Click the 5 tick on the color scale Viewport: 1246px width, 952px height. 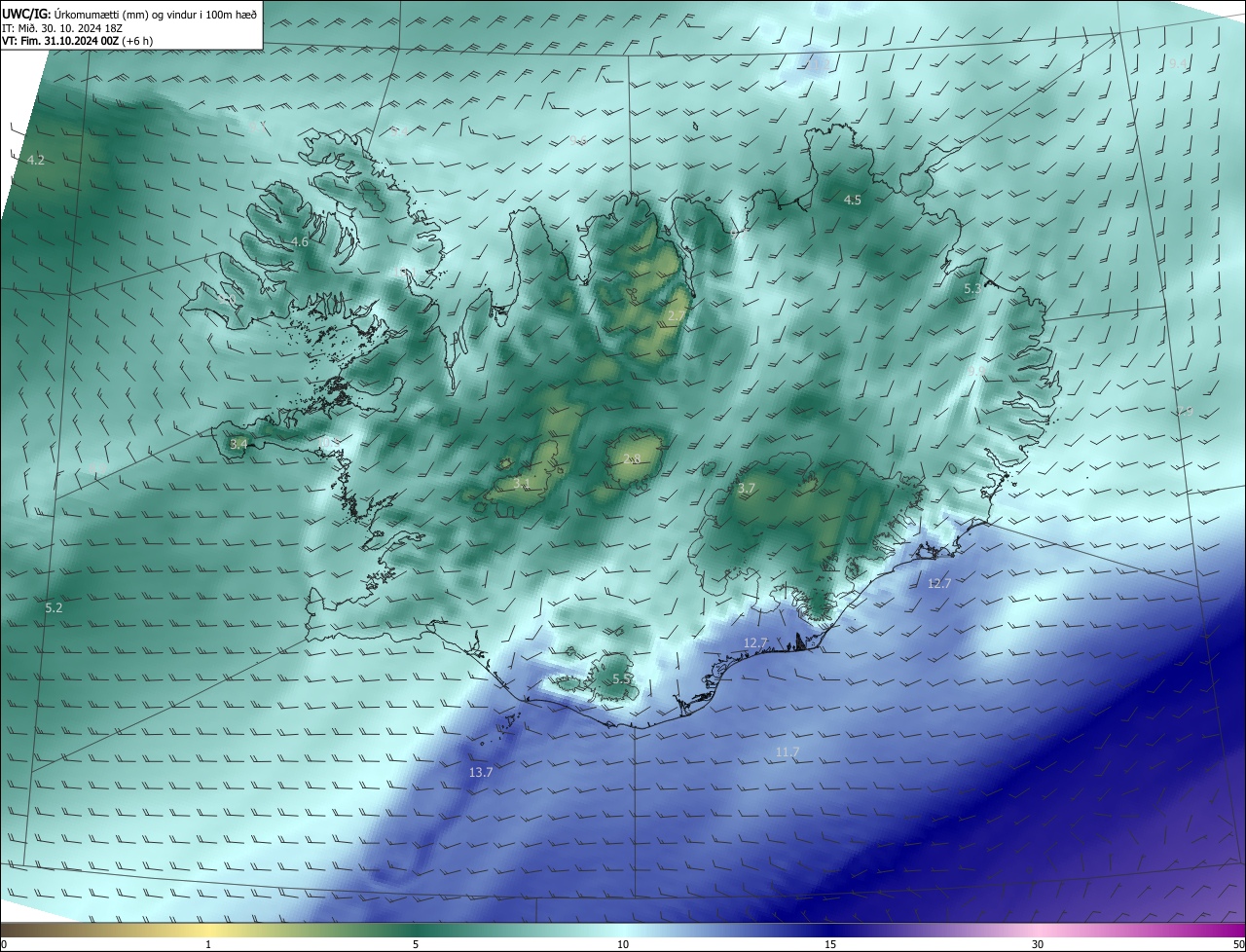click(416, 944)
